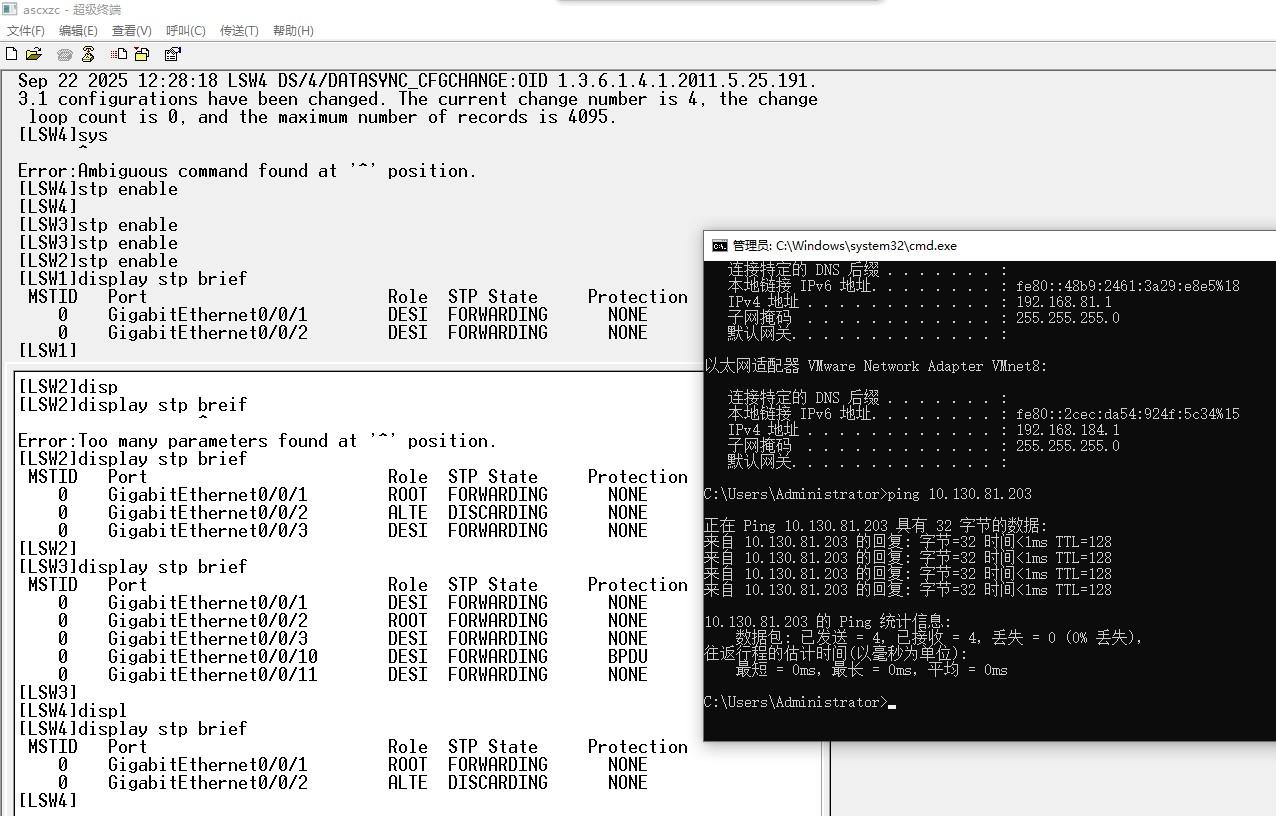Image resolution: width=1276 pixels, height=816 pixels.
Task: Click the New connection toolbar icon
Action: [12, 54]
